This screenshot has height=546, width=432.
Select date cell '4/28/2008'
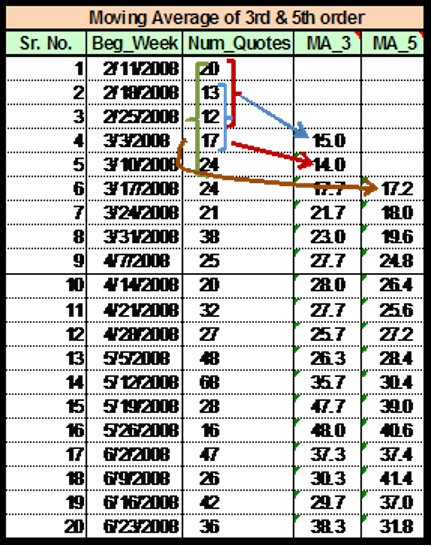pos(134,334)
